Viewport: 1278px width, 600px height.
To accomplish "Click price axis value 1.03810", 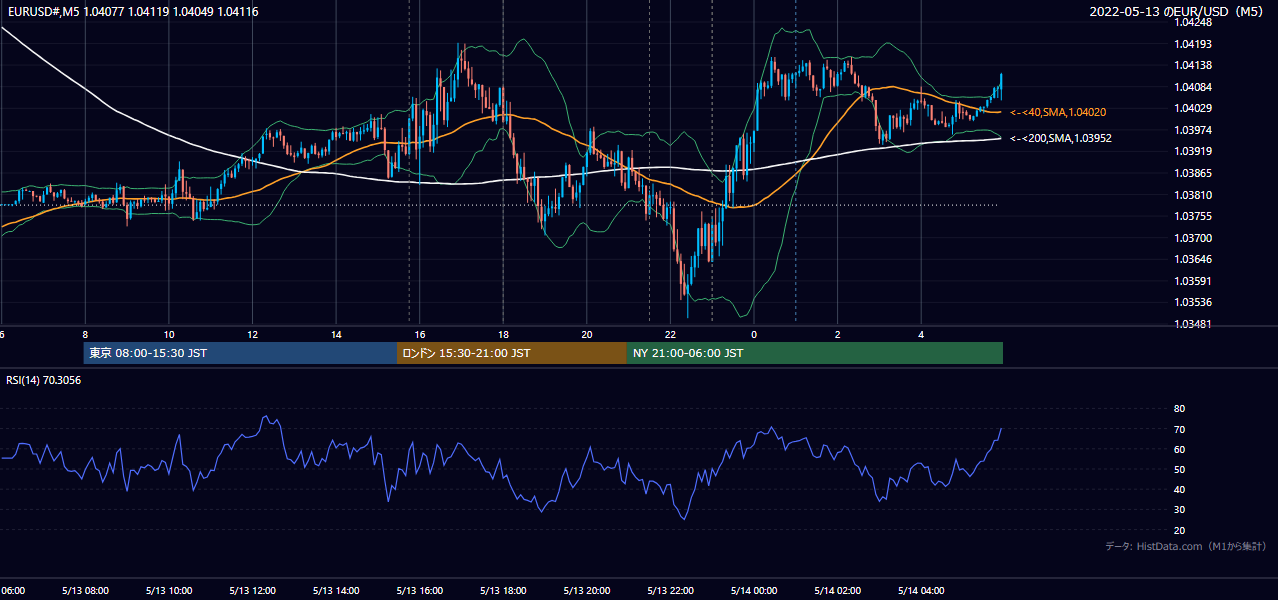I will coord(1192,195).
